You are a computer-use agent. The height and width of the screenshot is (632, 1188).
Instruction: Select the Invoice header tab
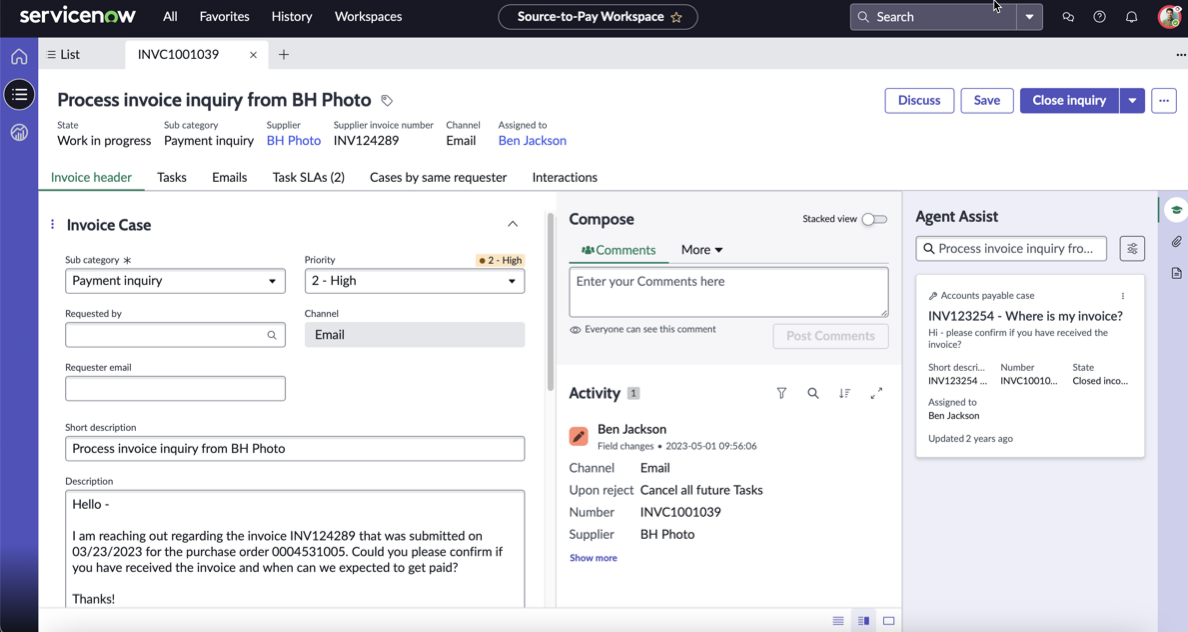pos(91,177)
